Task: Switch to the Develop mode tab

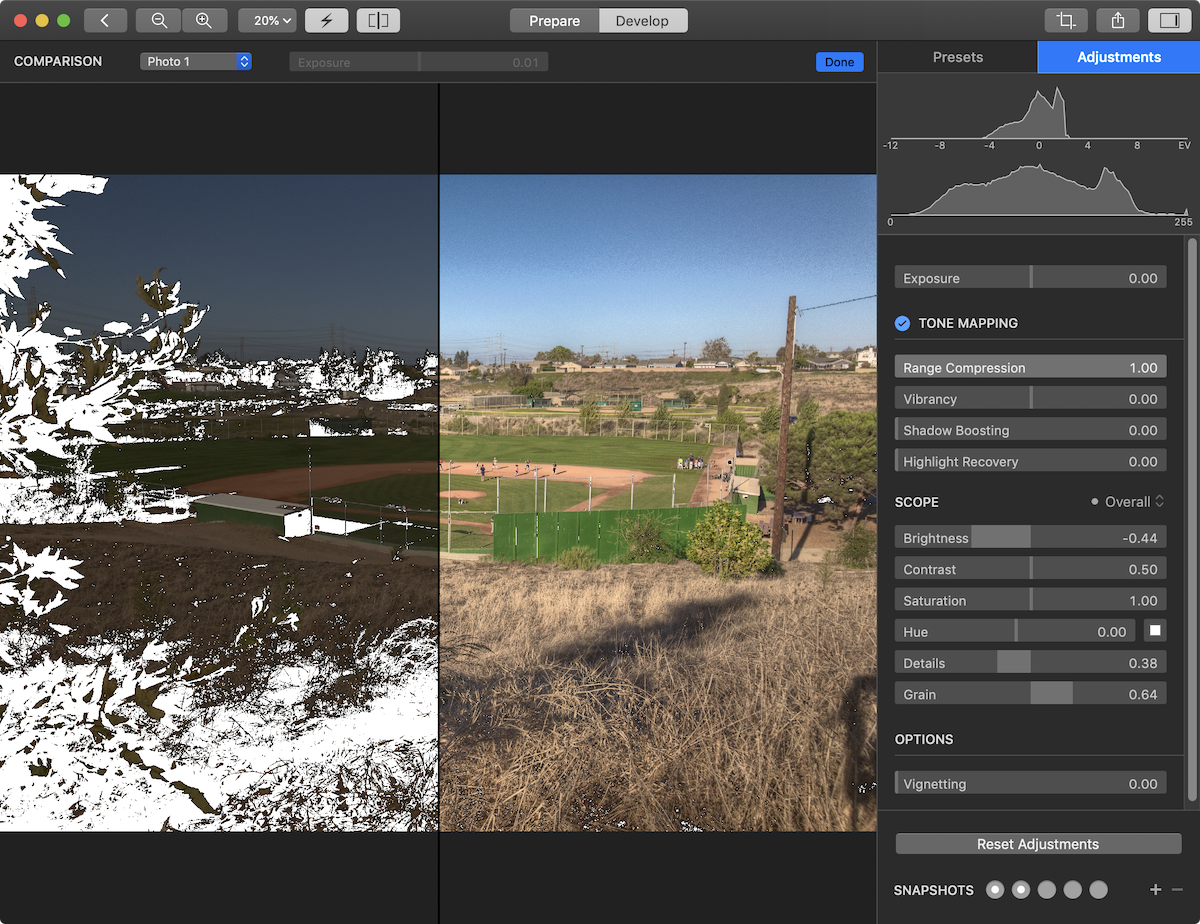Action: pos(643,21)
